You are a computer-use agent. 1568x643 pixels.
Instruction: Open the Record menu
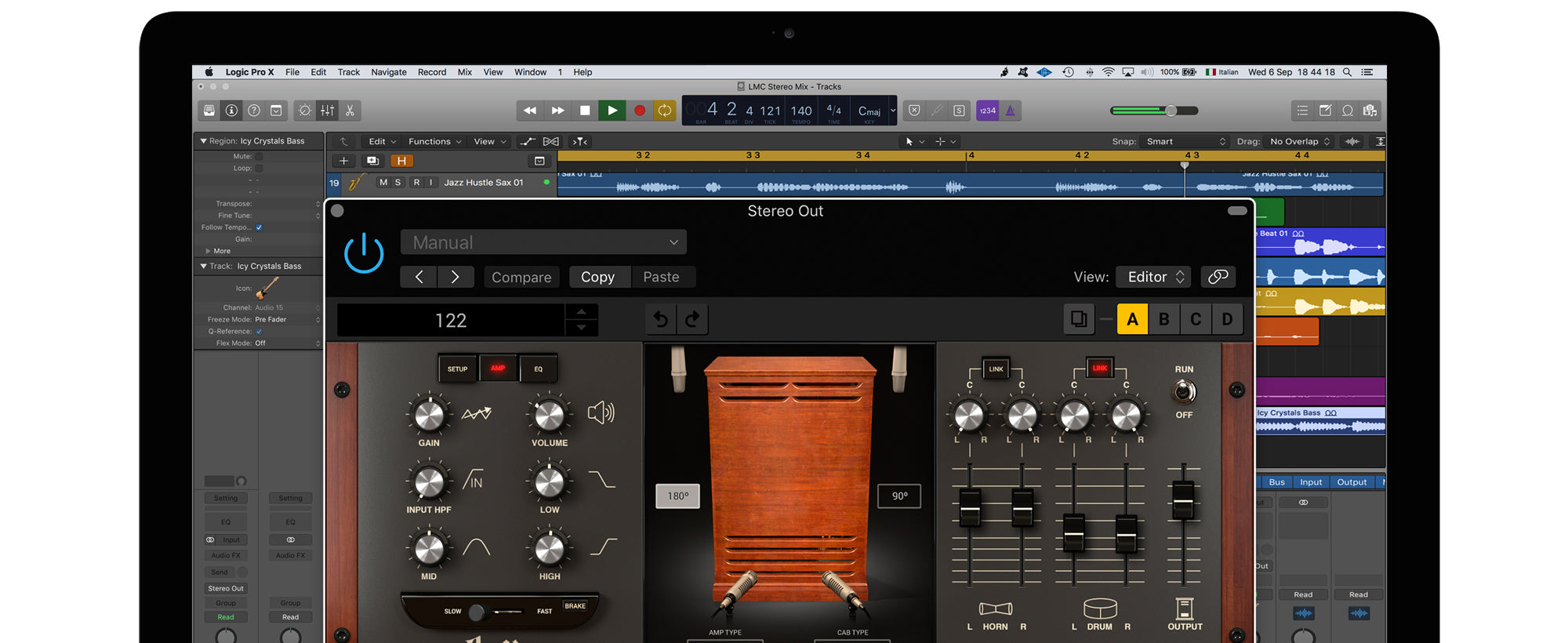click(432, 72)
